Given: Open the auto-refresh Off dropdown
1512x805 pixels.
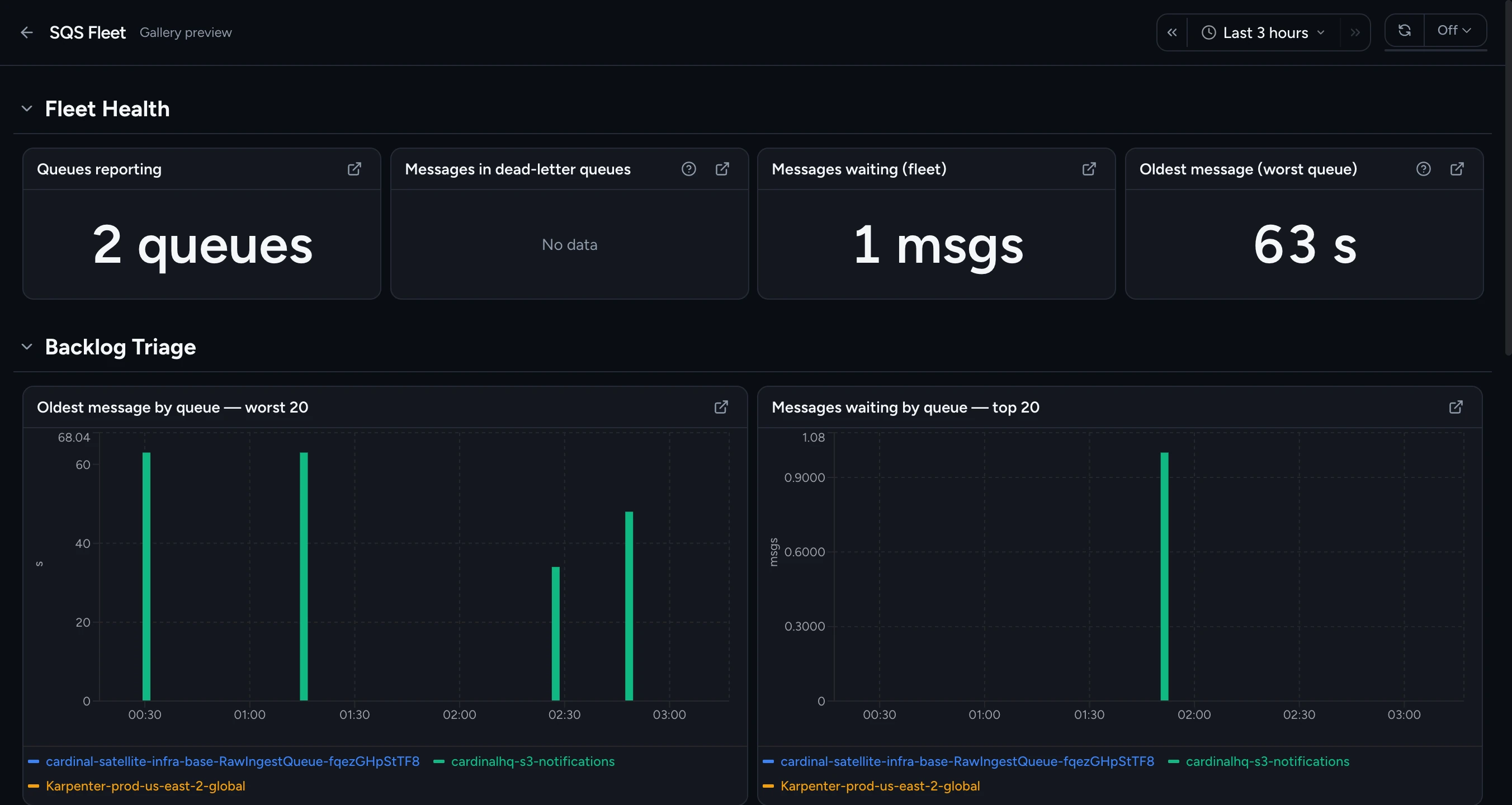Looking at the screenshot, I should tap(1454, 30).
